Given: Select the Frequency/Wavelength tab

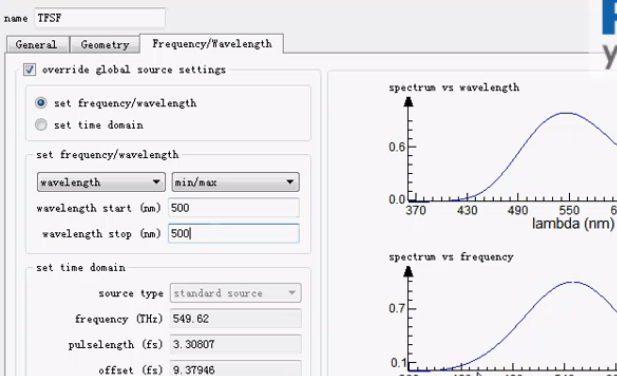Looking at the screenshot, I should click(212, 44).
